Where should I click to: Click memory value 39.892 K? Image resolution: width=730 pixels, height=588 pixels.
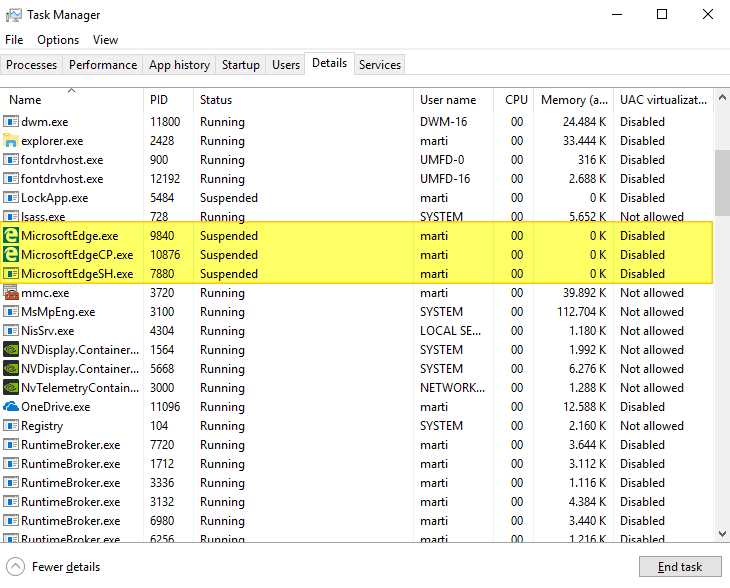(x=584, y=293)
